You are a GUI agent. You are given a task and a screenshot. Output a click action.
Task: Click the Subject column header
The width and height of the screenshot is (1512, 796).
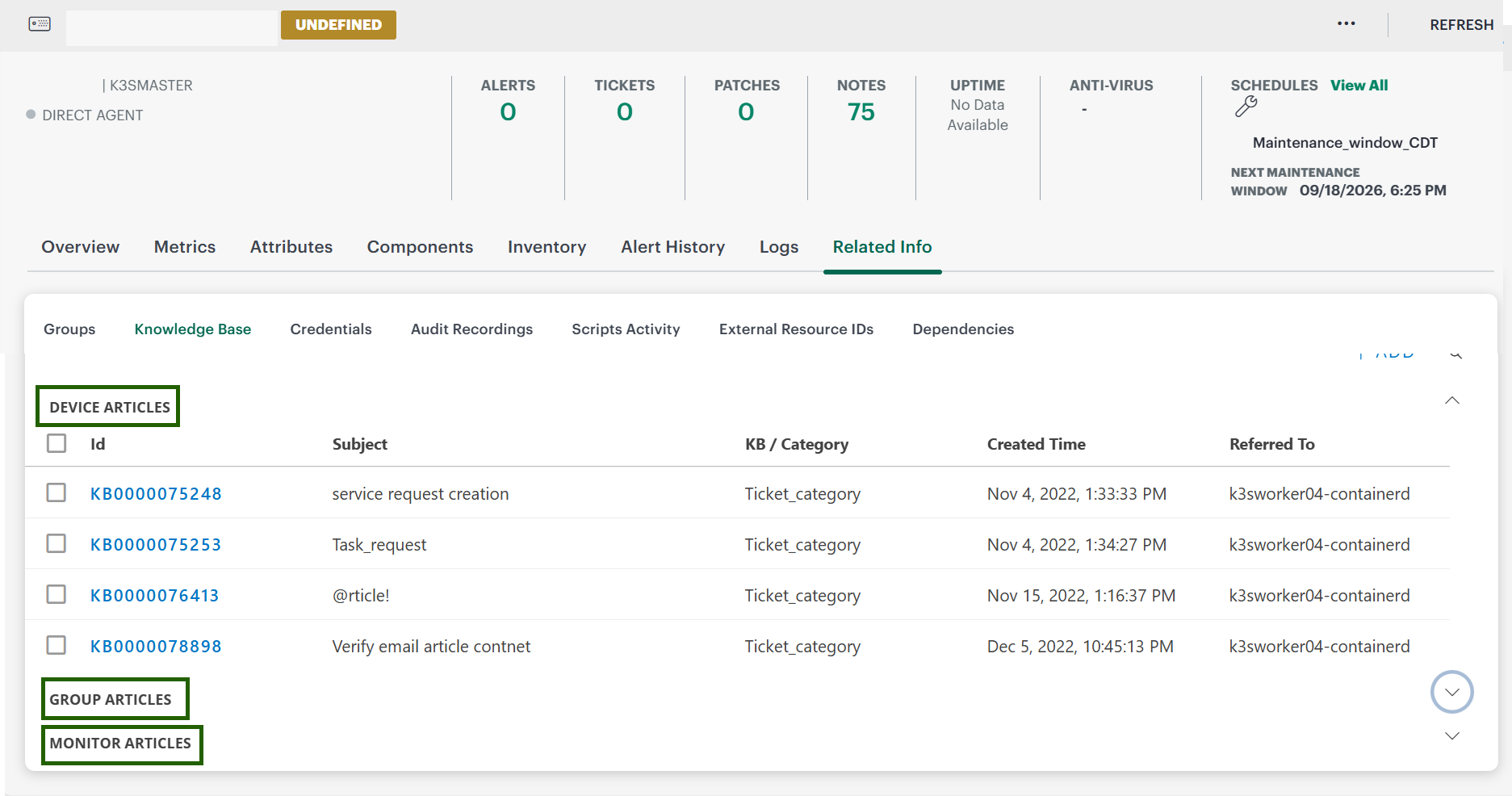point(359,444)
